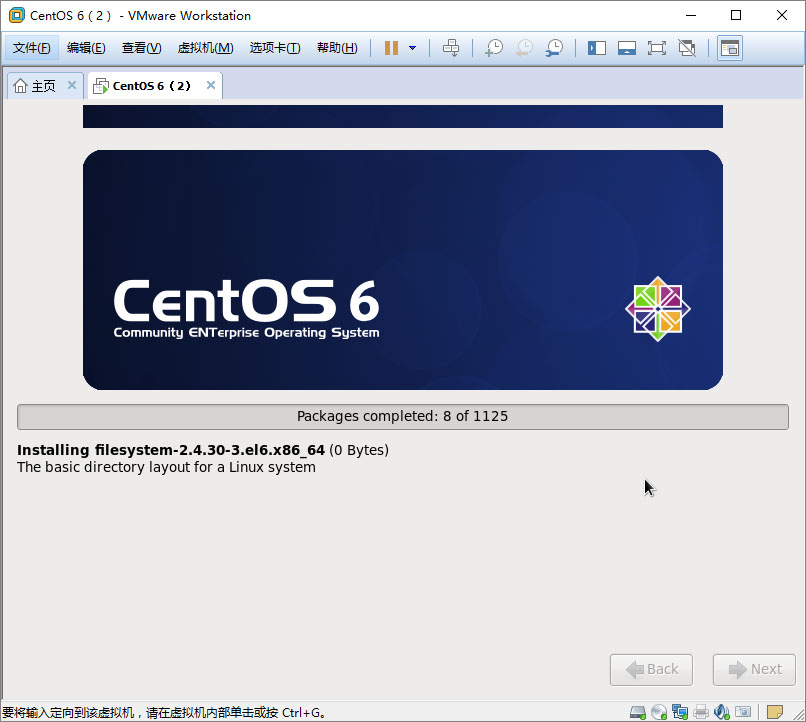This screenshot has width=806, height=722.
Task: Close the CentOS 6 (2) tab
Action: [x=210, y=86]
